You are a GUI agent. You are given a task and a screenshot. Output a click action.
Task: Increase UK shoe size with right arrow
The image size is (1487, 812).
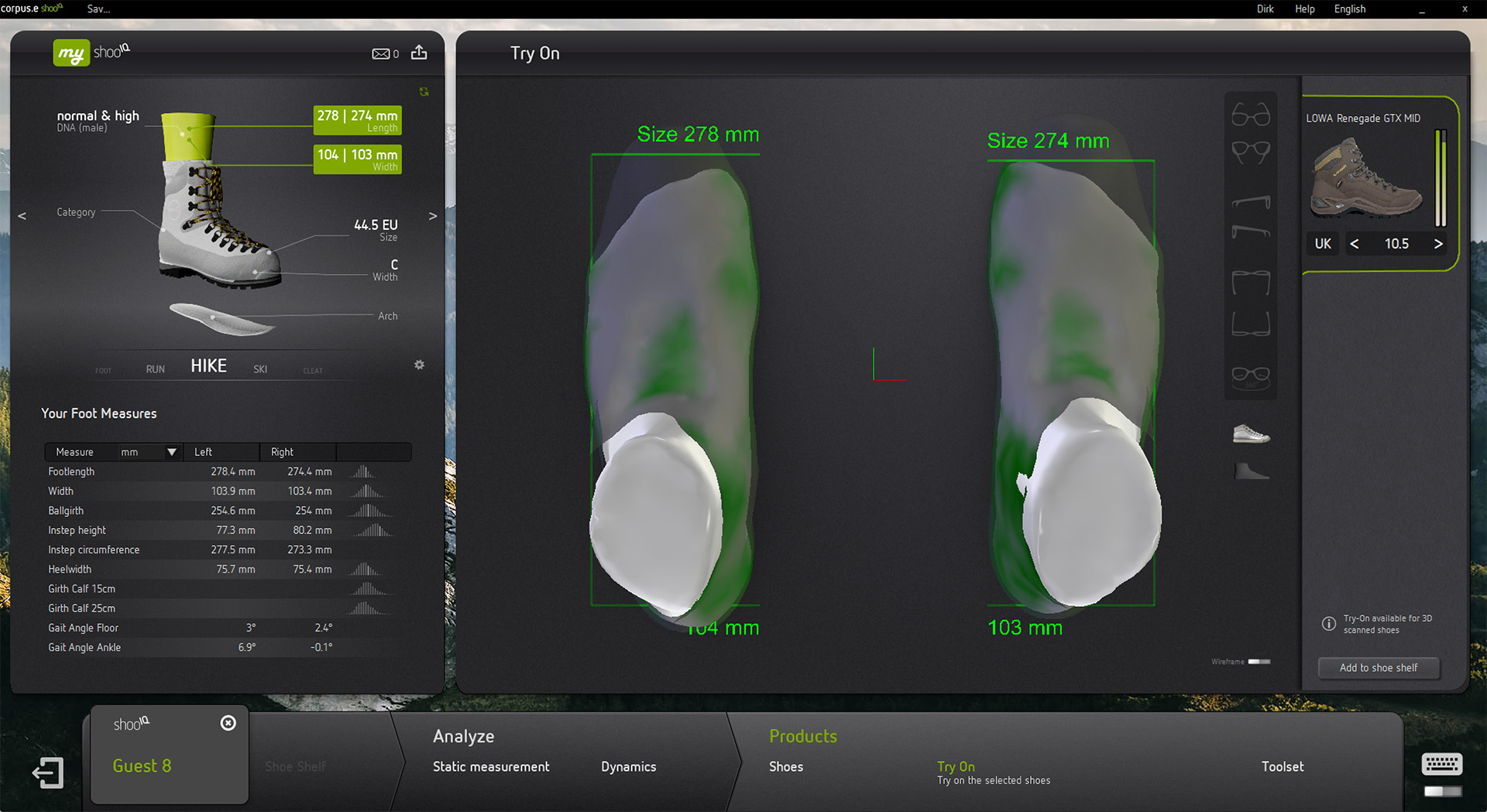[1438, 244]
